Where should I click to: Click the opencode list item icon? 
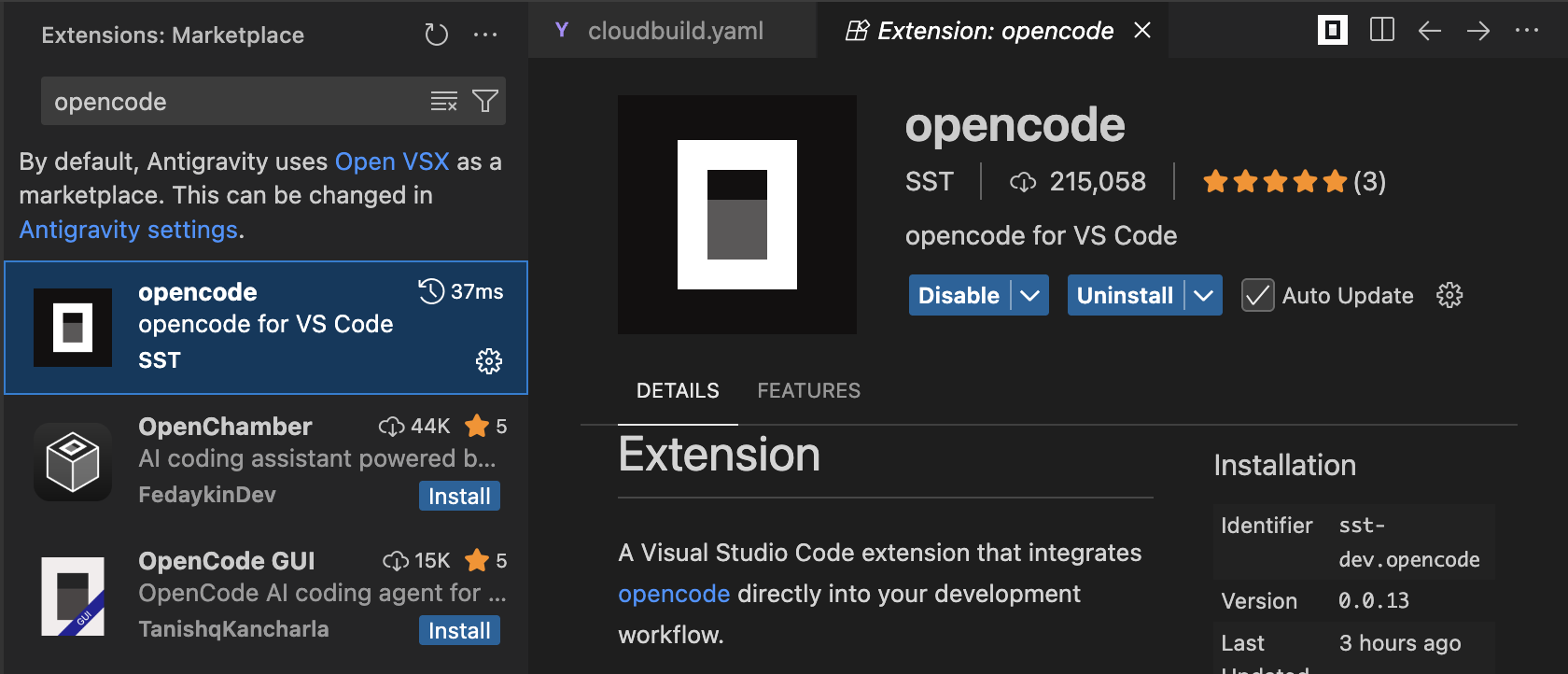(x=73, y=328)
